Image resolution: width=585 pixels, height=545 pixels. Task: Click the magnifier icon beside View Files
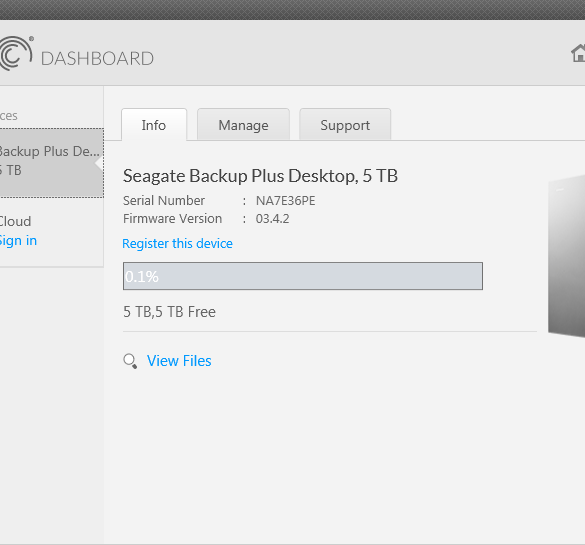point(130,361)
